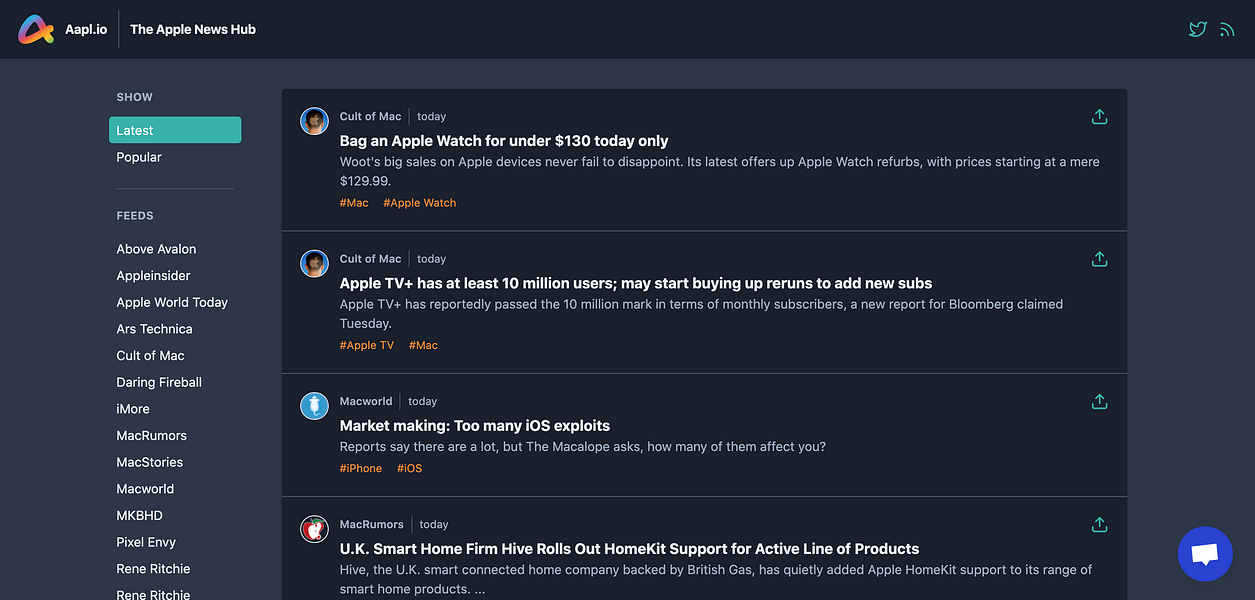Open headline Bag an Apple Watch for under $130
The width and height of the screenshot is (1255, 600).
click(504, 141)
